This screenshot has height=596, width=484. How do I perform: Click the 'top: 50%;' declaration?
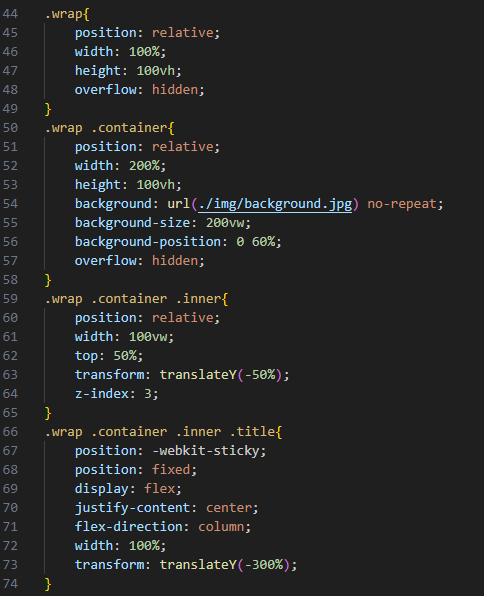[x=109, y=356]
